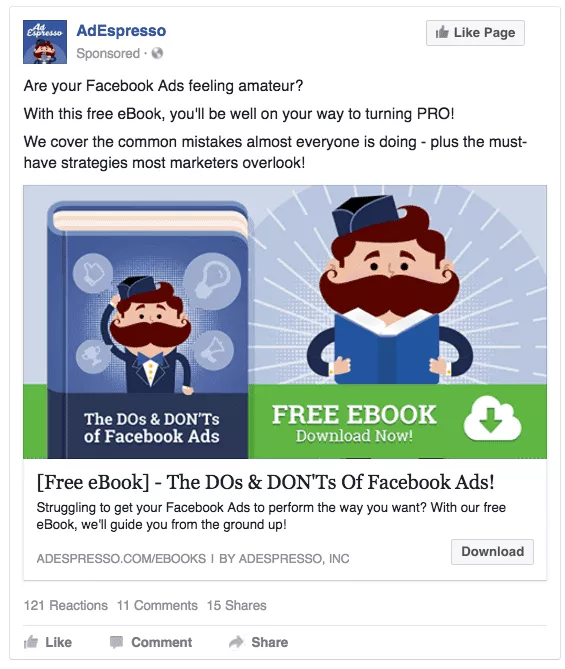
Task: Click the lightbulb icon on book cover
Action: [x=212, y=281]
